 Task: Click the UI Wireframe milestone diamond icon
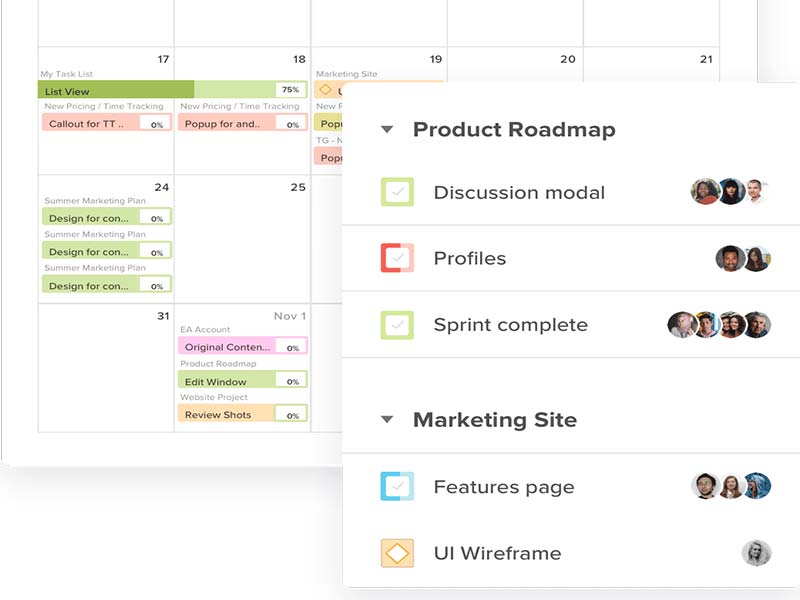click(397, 553)
